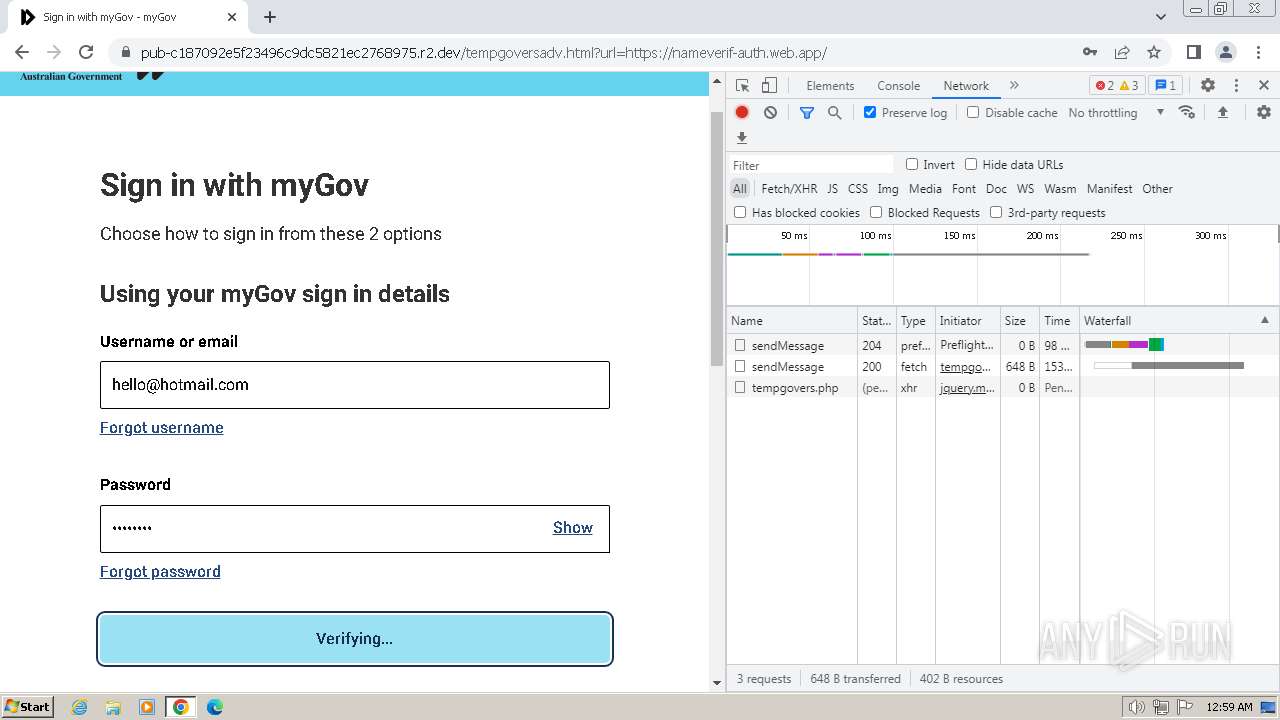The width and height of the screenshot is (1280, 720).
Task: Filter requests by Fetch/XHR
Action: [789, 189]
